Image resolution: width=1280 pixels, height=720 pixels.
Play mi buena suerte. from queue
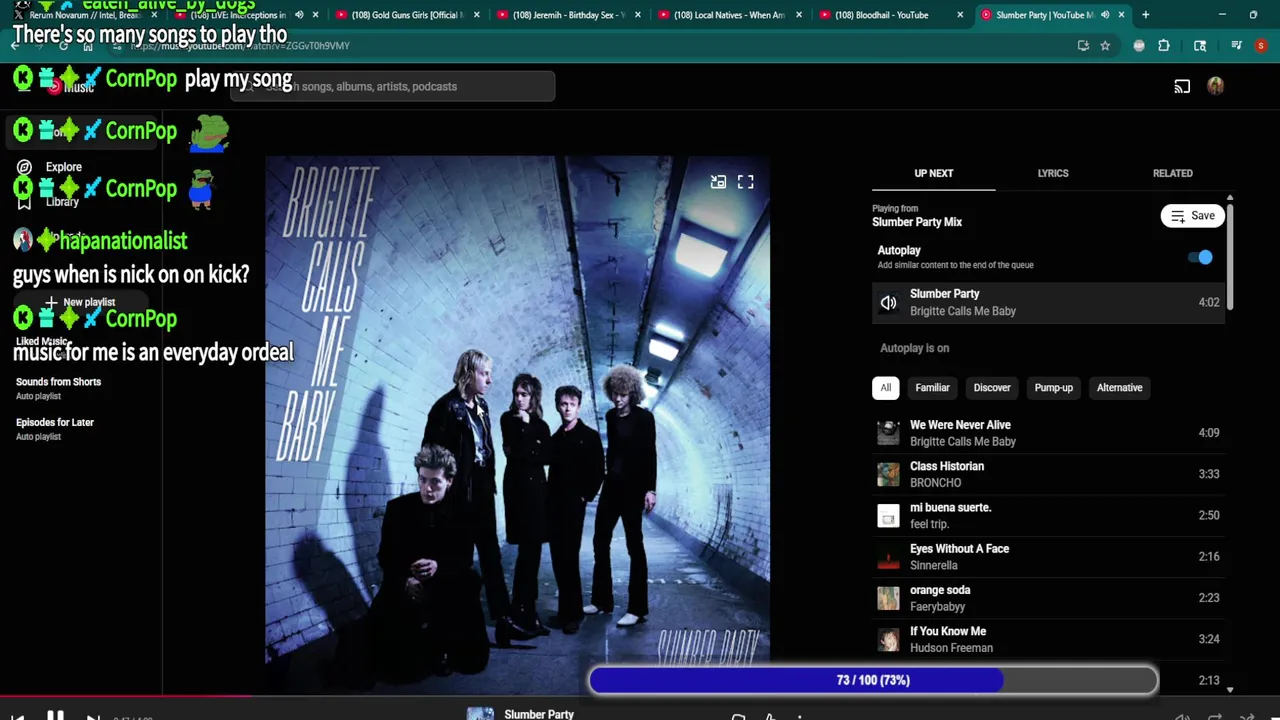point(1049,516)
